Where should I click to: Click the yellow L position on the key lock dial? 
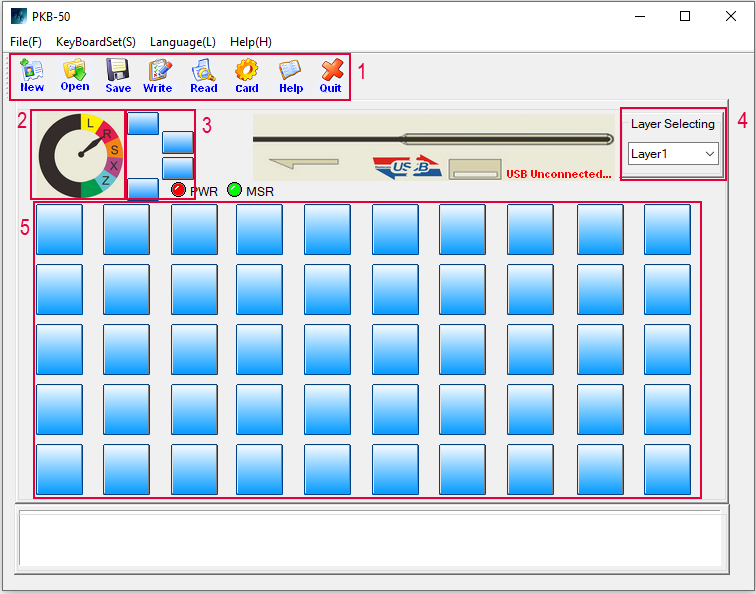pos(90,123)
